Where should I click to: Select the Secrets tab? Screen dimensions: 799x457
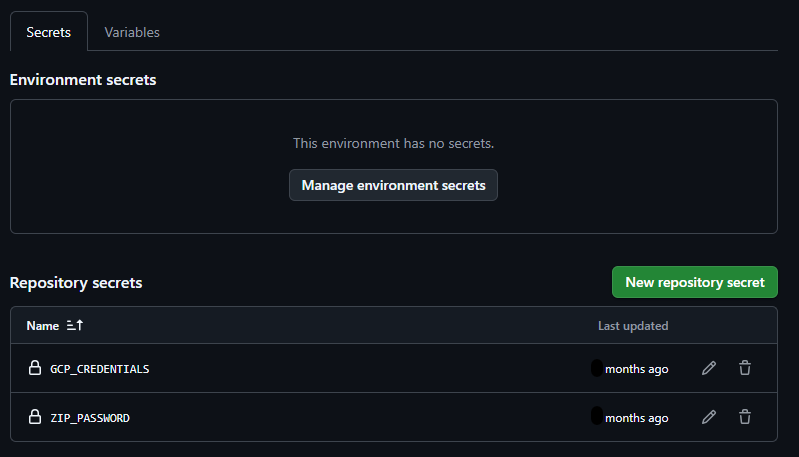coord(49,32)
